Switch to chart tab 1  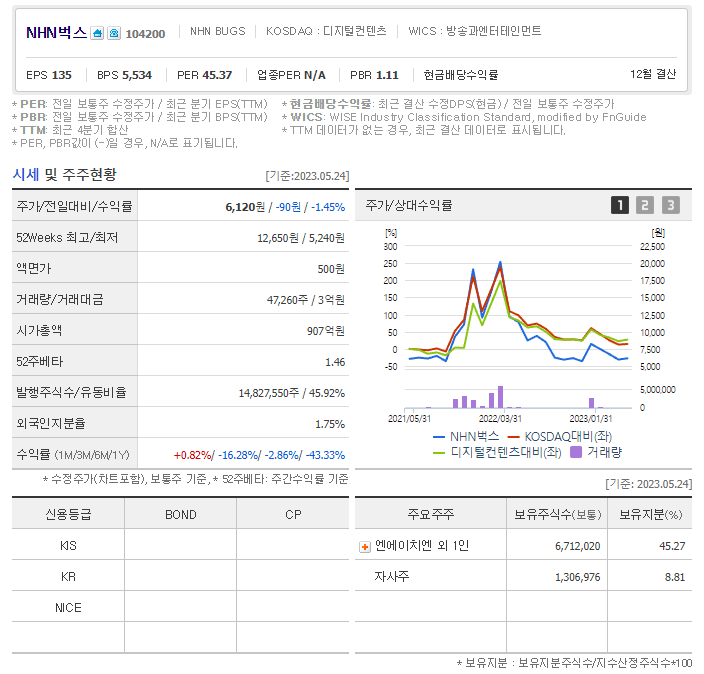[620, 205]
